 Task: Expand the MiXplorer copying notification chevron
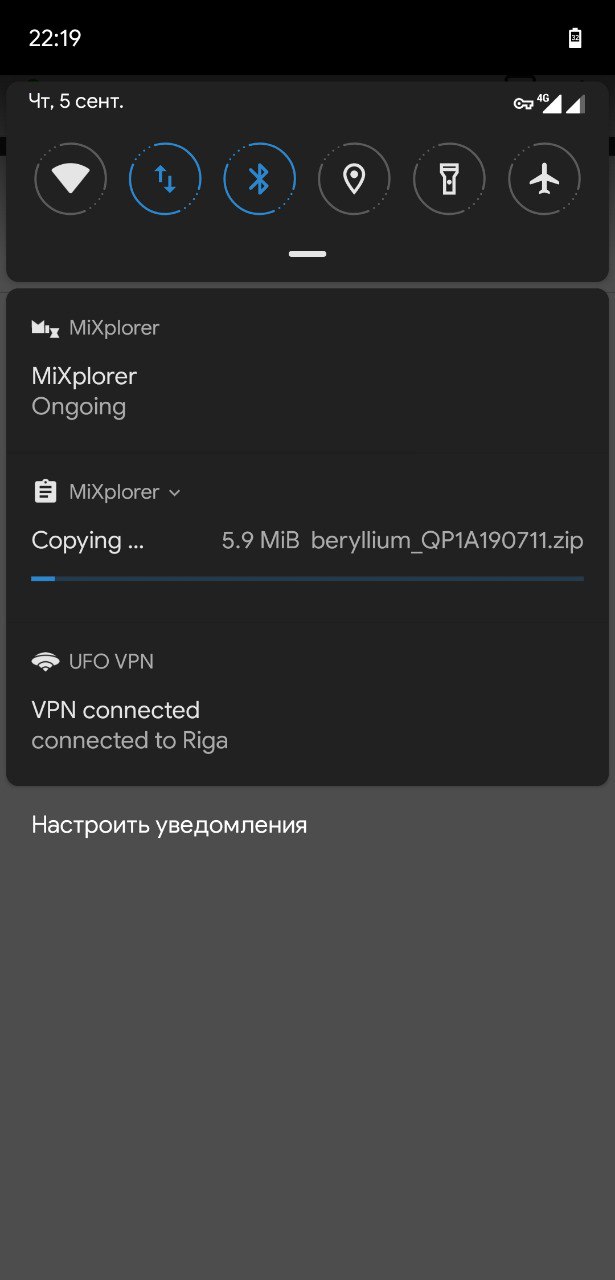[x=175, y=493]
